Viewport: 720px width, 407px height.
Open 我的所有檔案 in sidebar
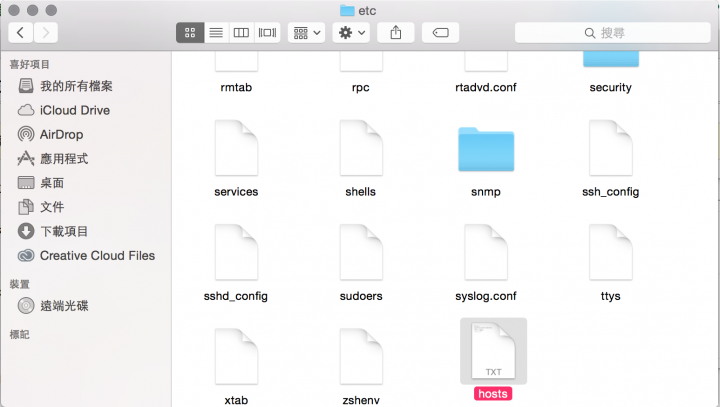pos(86,86)
